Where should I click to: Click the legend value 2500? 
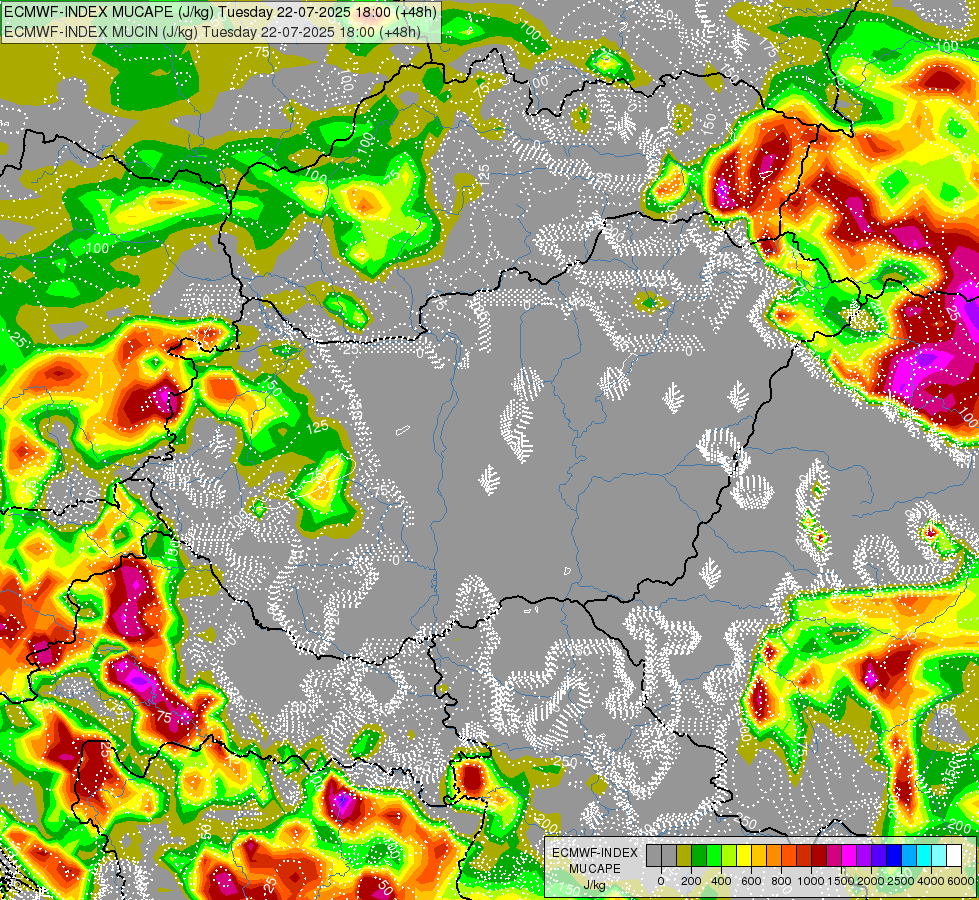click(902, 881)
